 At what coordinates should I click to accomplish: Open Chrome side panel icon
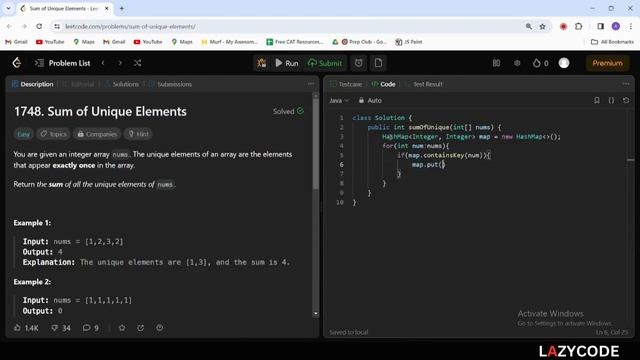point(600,26)
